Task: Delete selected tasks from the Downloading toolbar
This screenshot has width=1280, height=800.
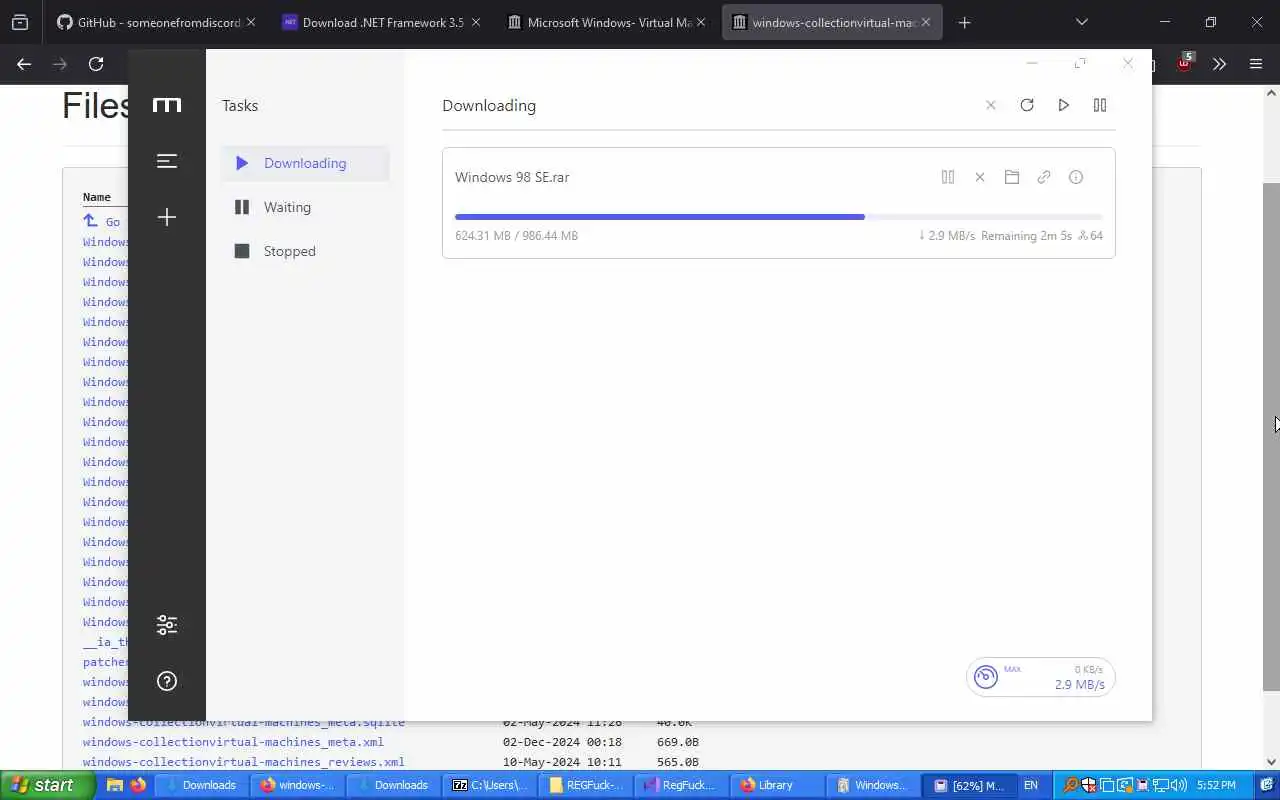Action: tap(991, 105)
